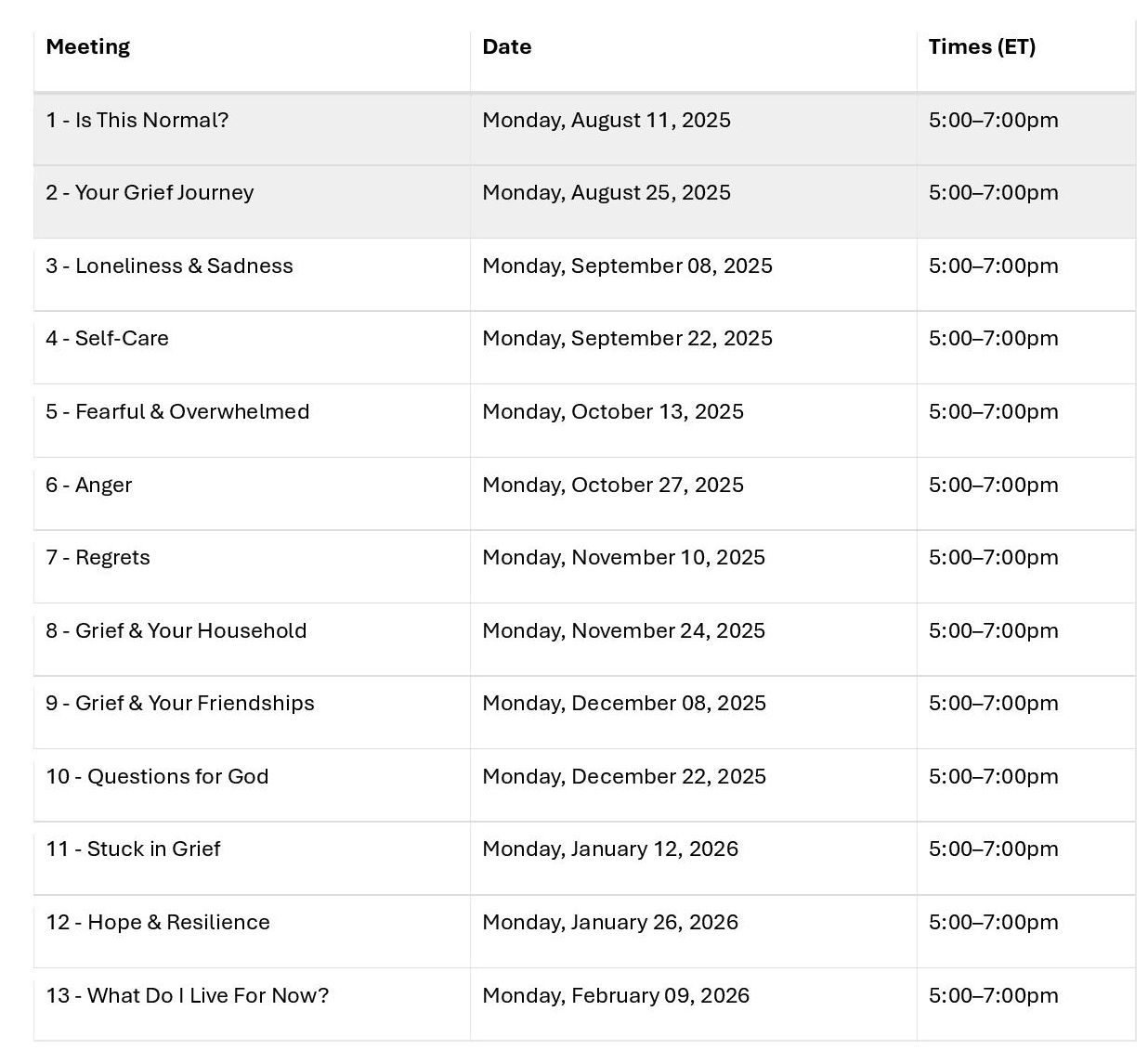Click the Meeting column header
This screenshot has width=1148, height=1050.
point(88,47)
